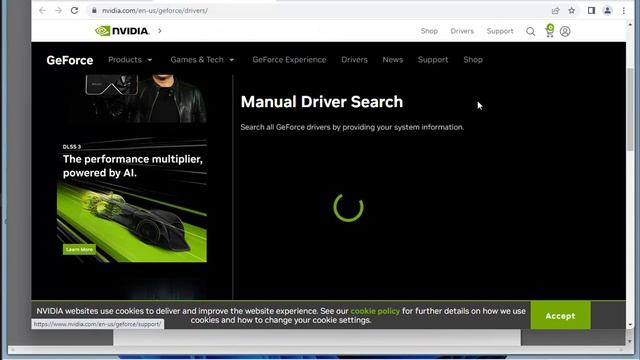
Task: Click Drivers in the top NVIDIA header
Action: [462, 31]
